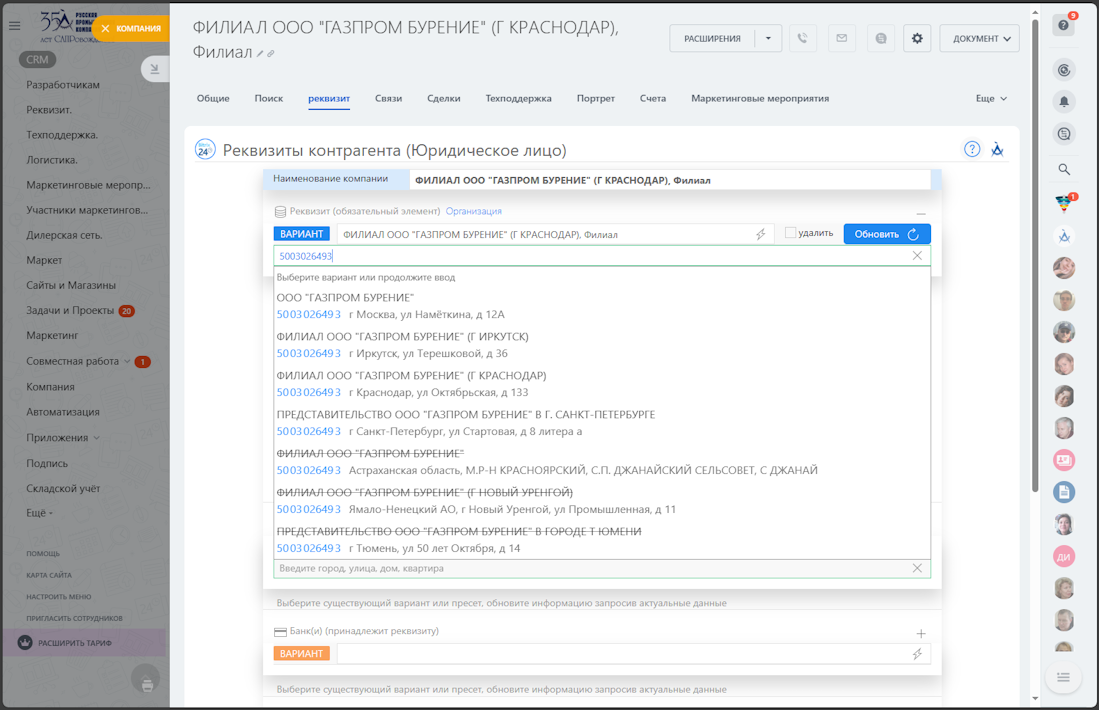Clear the INN search field with X
This screenshot has width=1099, height=710.
pyautogui.click(x=917, y=256)
